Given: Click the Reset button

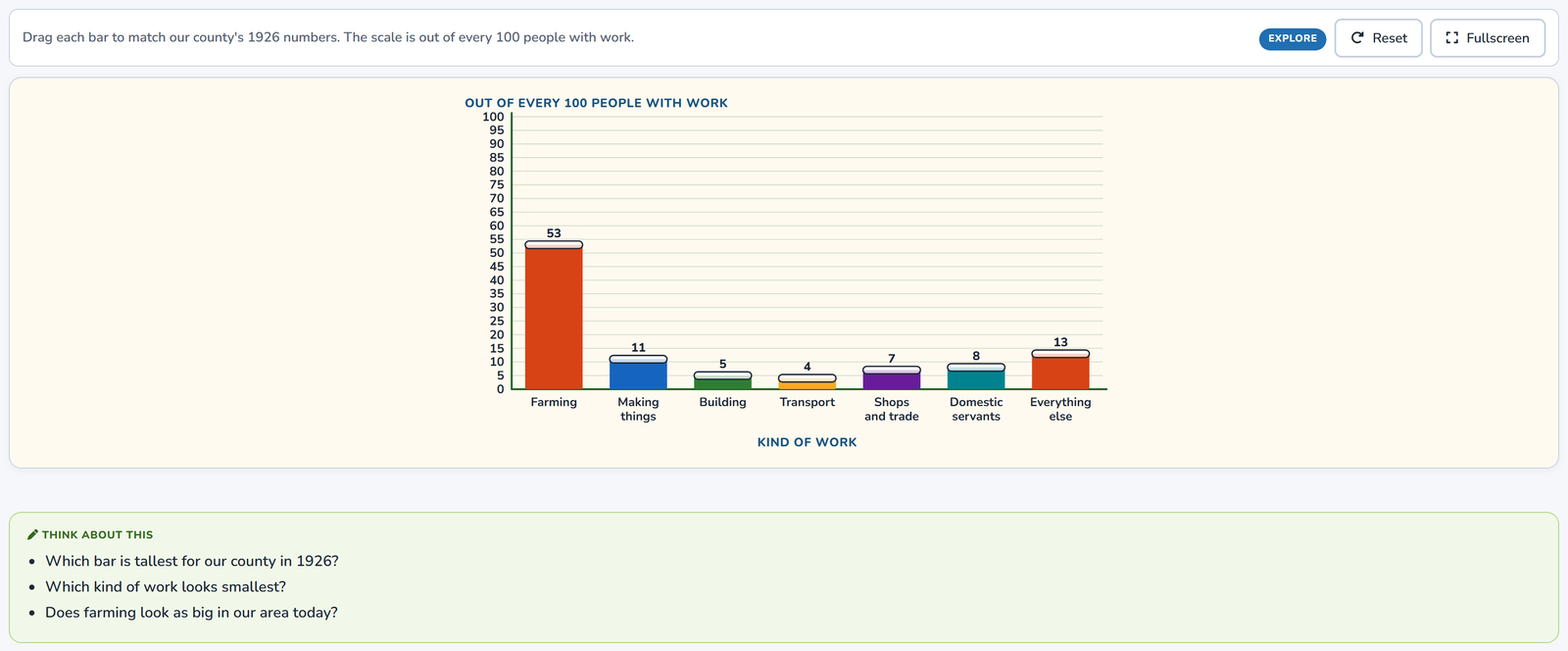Looking at the screenshot, I should (1378, 38).
